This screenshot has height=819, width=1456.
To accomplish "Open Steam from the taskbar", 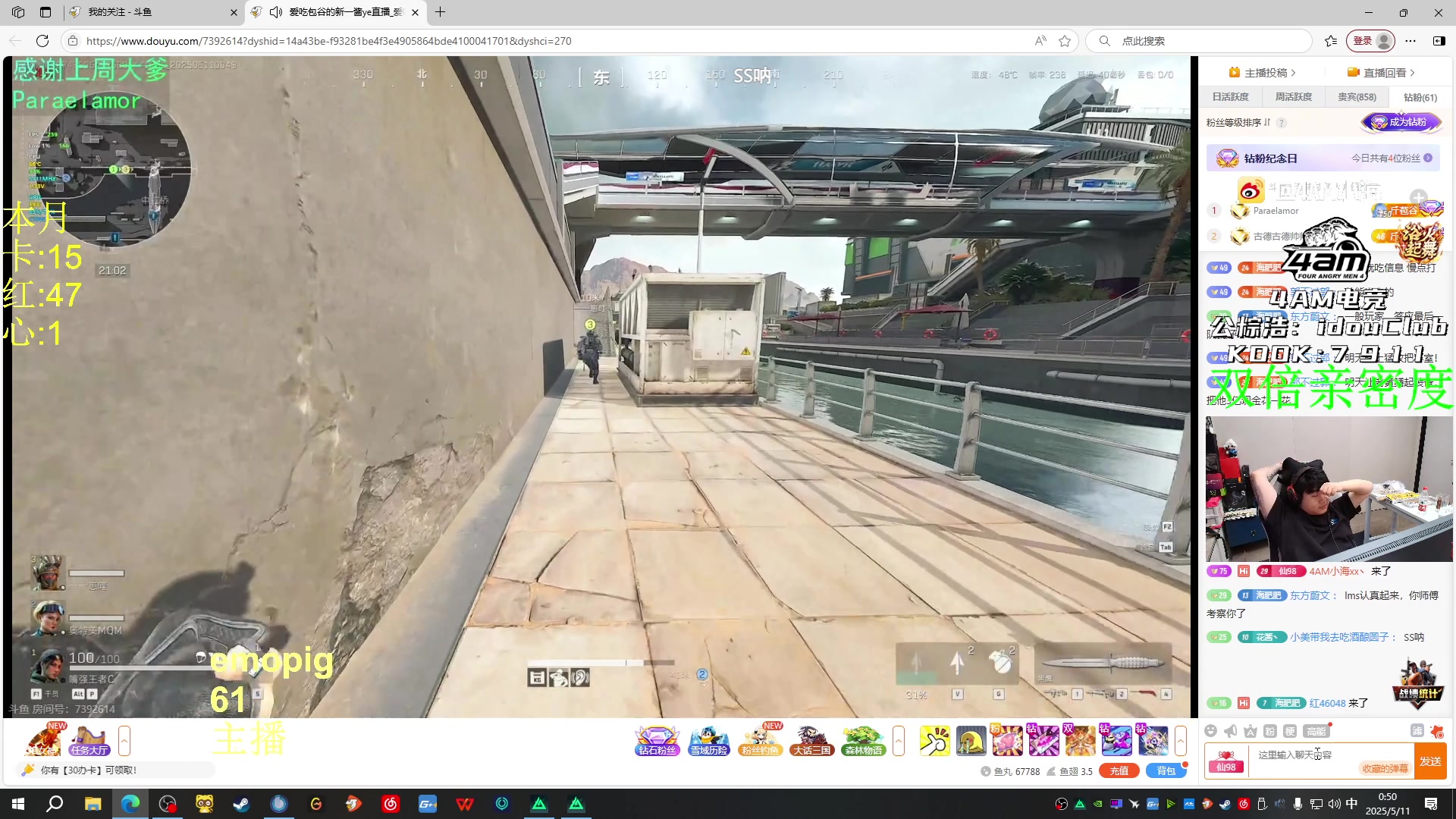I will click(241, 804).
